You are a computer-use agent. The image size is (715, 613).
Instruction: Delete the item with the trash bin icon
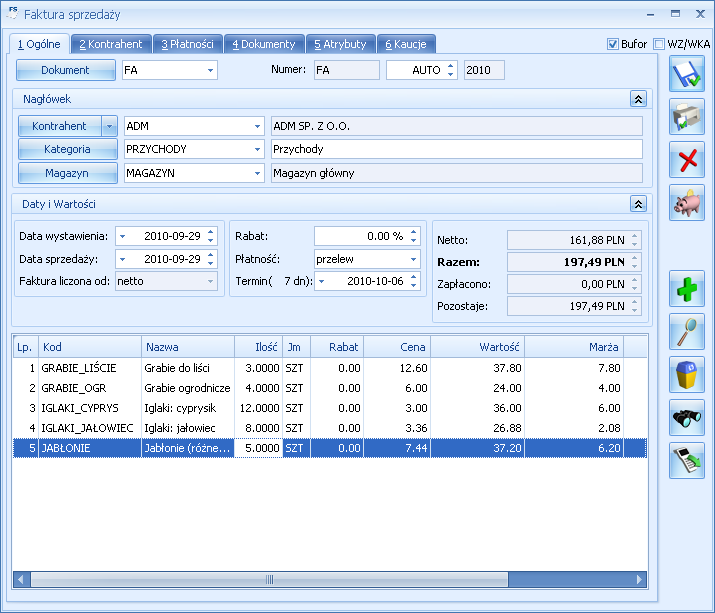tap(687, 374)
